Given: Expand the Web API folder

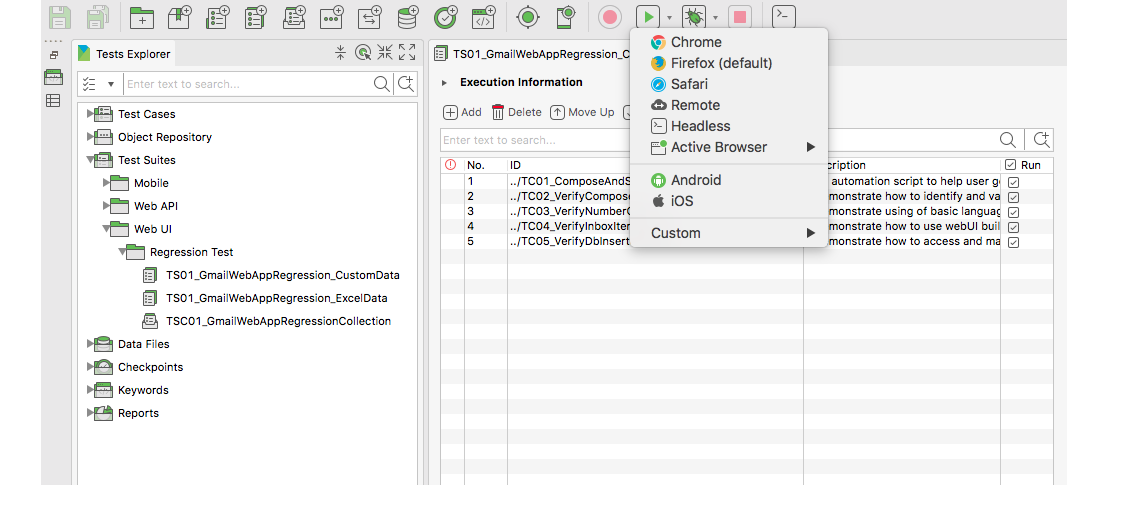Looking at the screenshot, I should (x=107, y=206).
